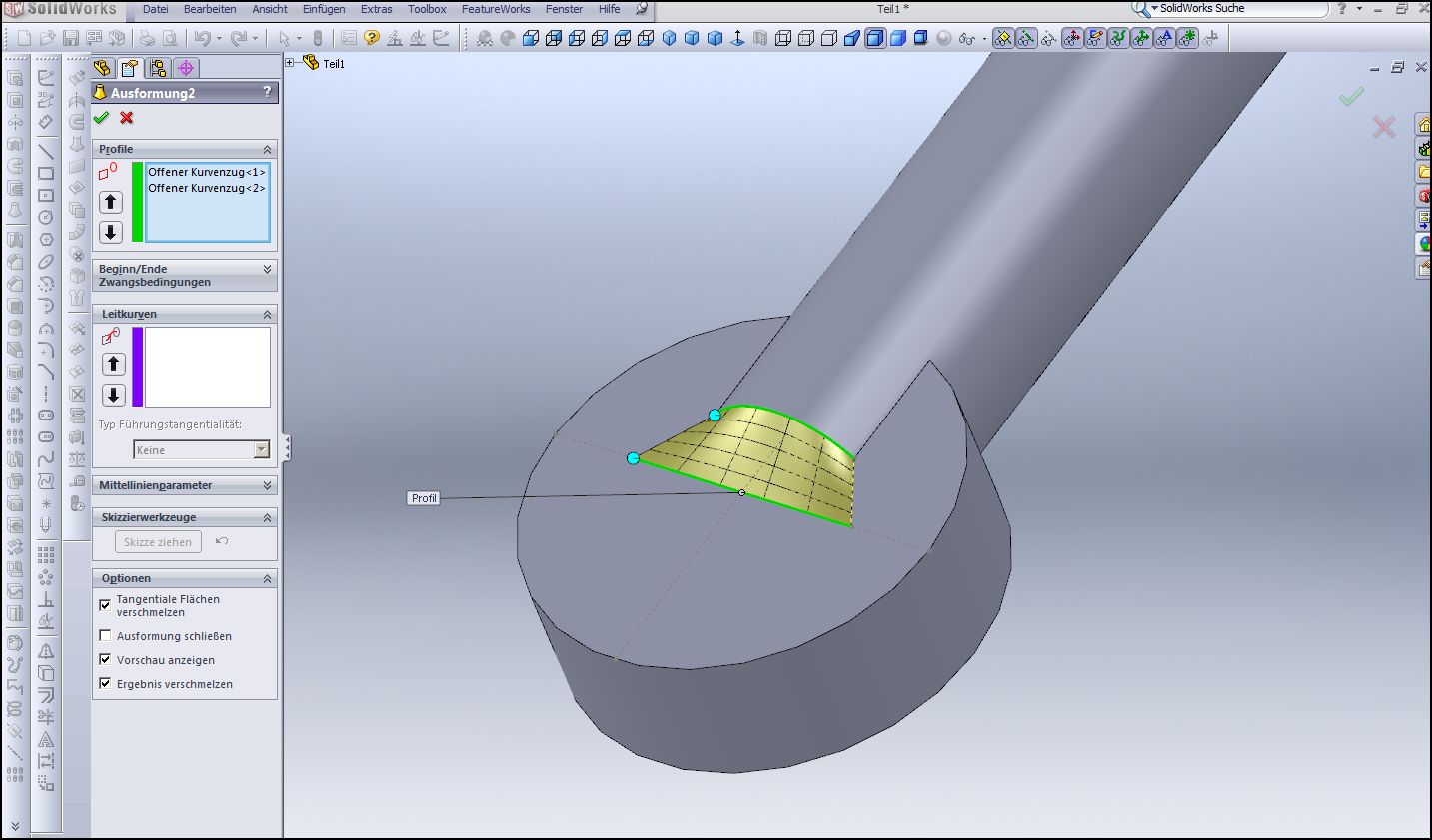The width and height of the screenshot is (1432, 840).
Task: Open the SolidWorks Suche options dropdown arrow
Action: 1154,8
